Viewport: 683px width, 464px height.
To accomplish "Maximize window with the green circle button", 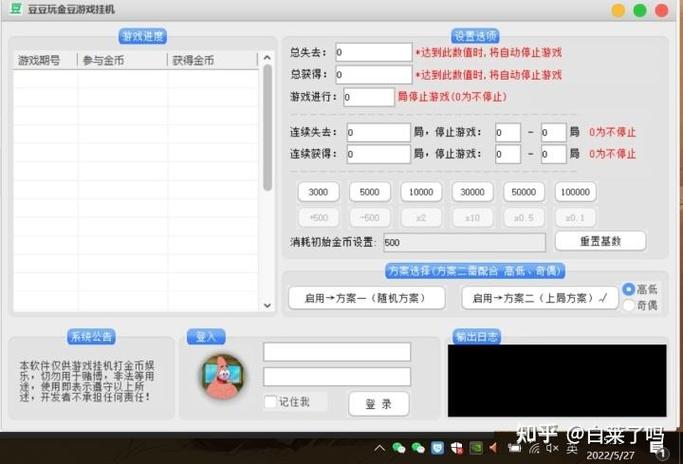I will point(639,10).
